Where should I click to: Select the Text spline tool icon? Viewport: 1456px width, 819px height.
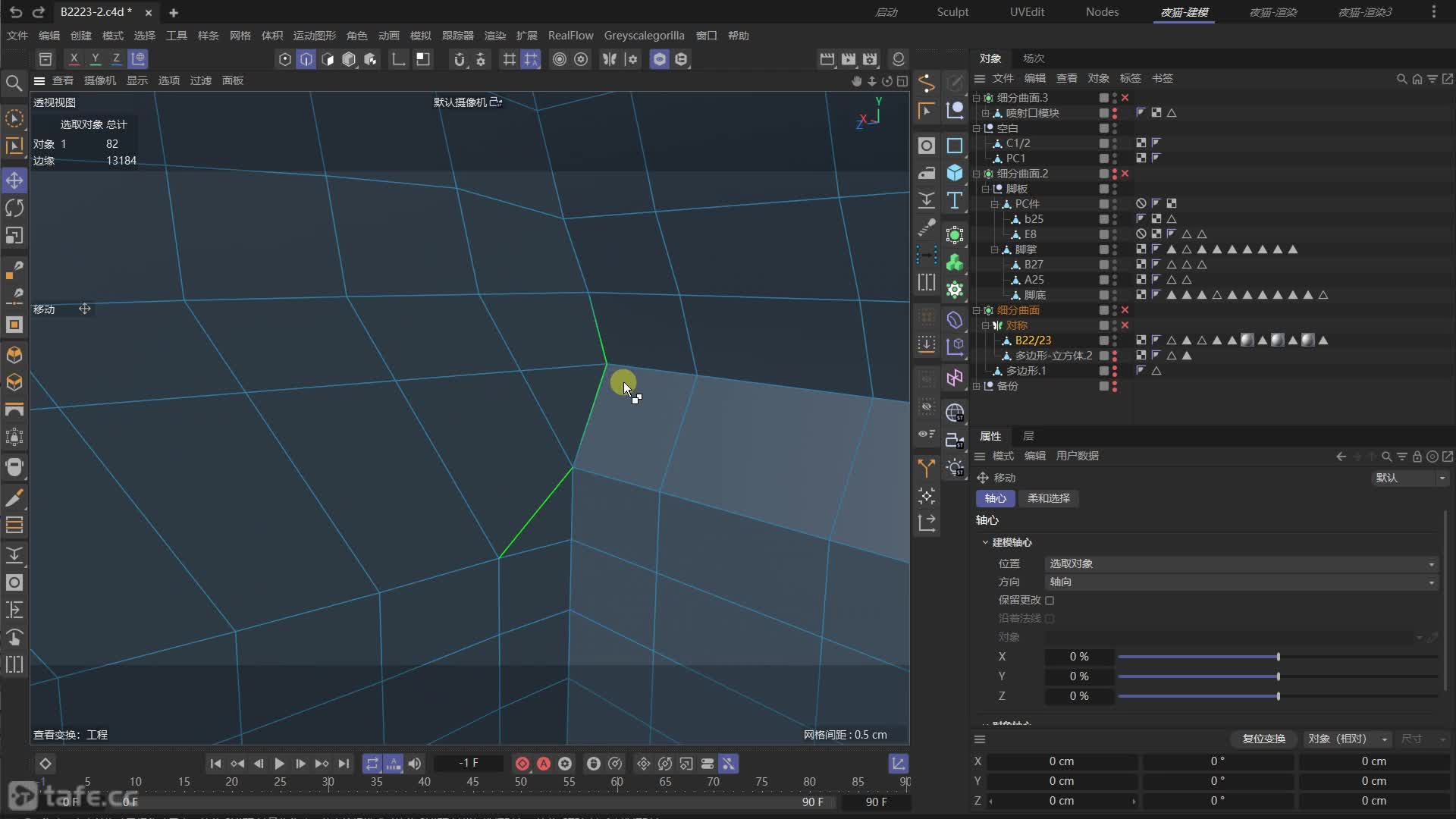955,200
